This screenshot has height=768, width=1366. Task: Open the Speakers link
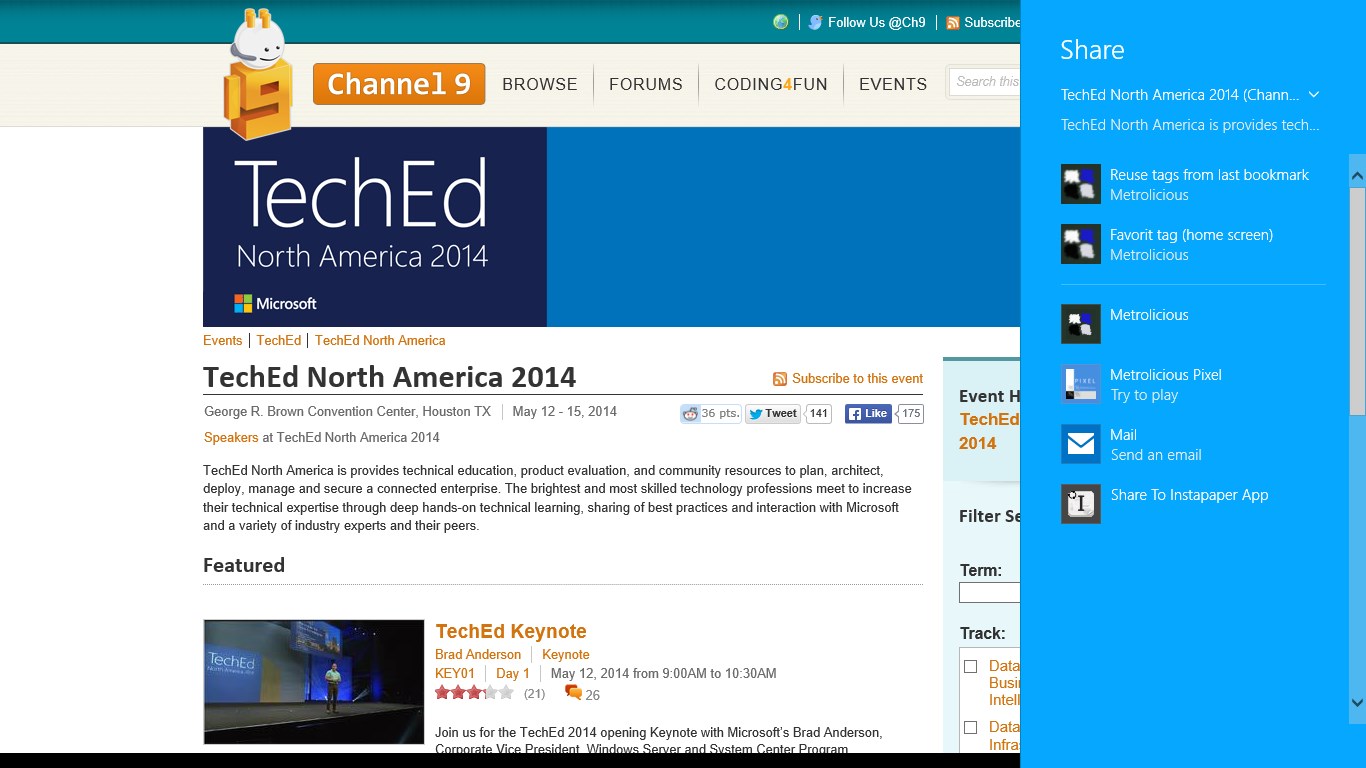[x=231, y=437]
